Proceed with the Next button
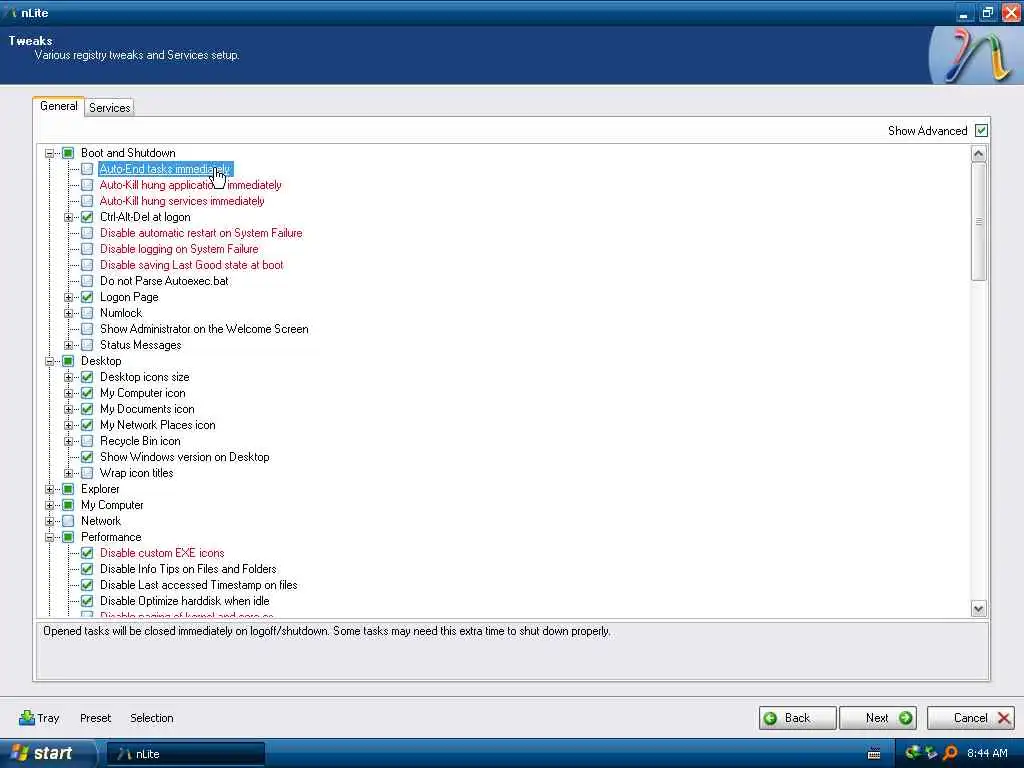Screen dimensions: 1024x768 tap(878, 718)
